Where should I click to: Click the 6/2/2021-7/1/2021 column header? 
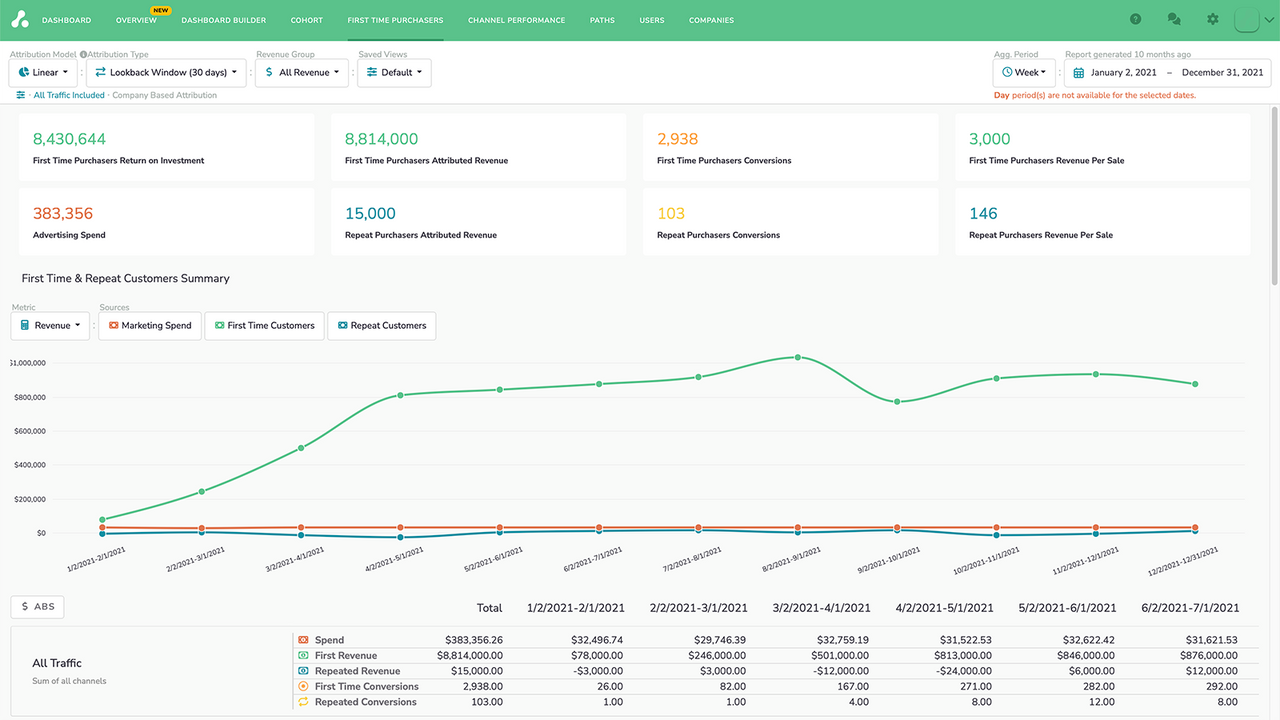tap(1190, 608)
